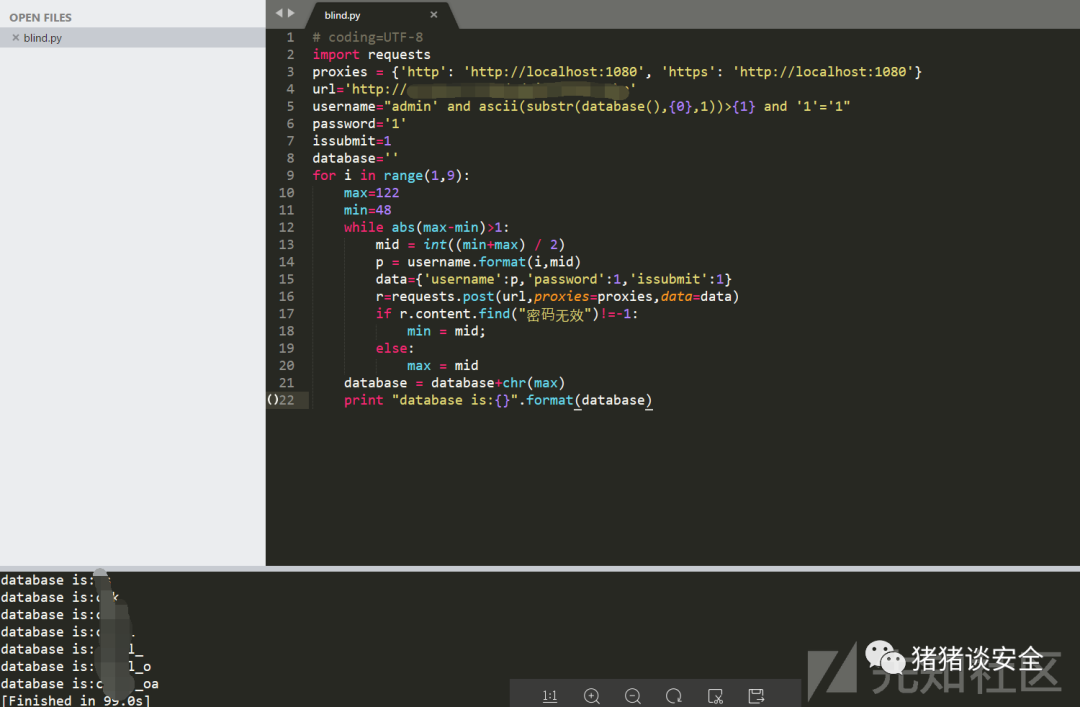Click the url= assignment line
Image resolution: width=1080 pixels, height=707 pixels.
474,89
